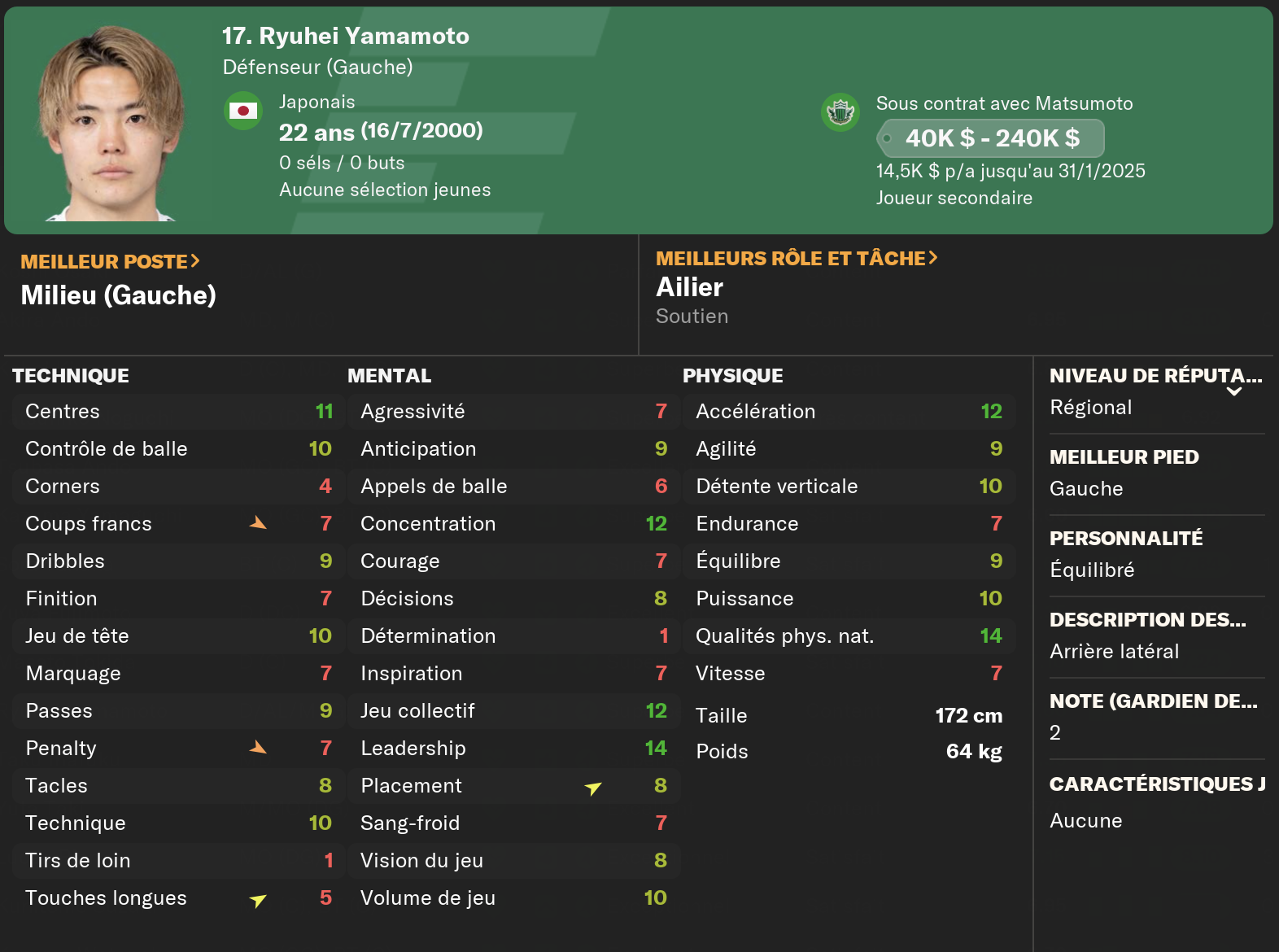Click the Coups francs orange arrow icon

(x=258, y=523)
